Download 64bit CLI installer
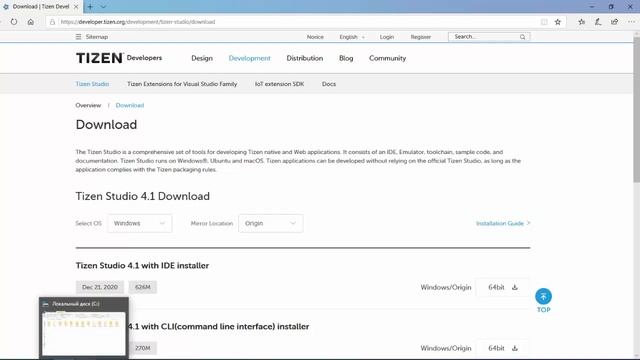 [502, 348]
